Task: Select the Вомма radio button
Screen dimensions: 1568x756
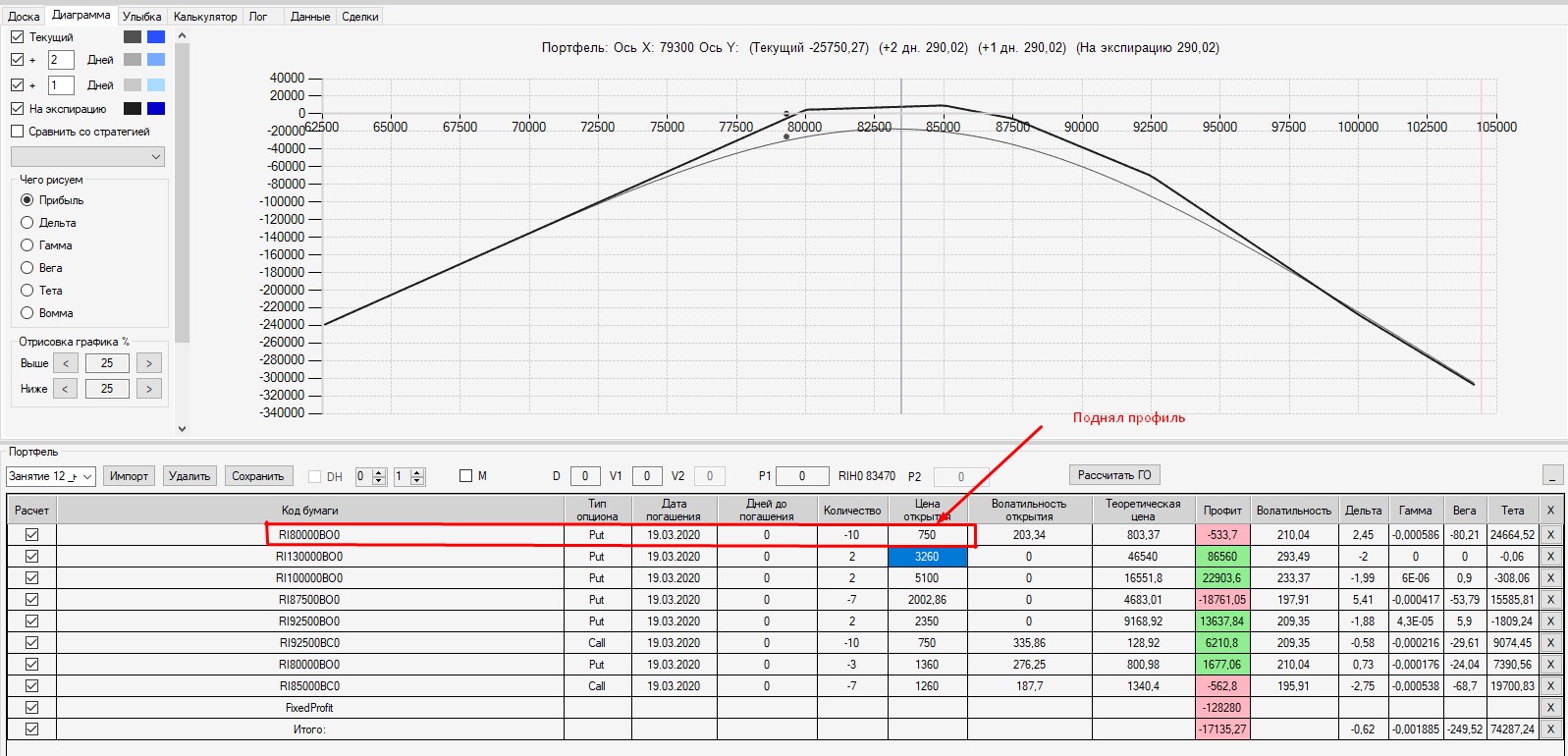Action: (27, 313)
